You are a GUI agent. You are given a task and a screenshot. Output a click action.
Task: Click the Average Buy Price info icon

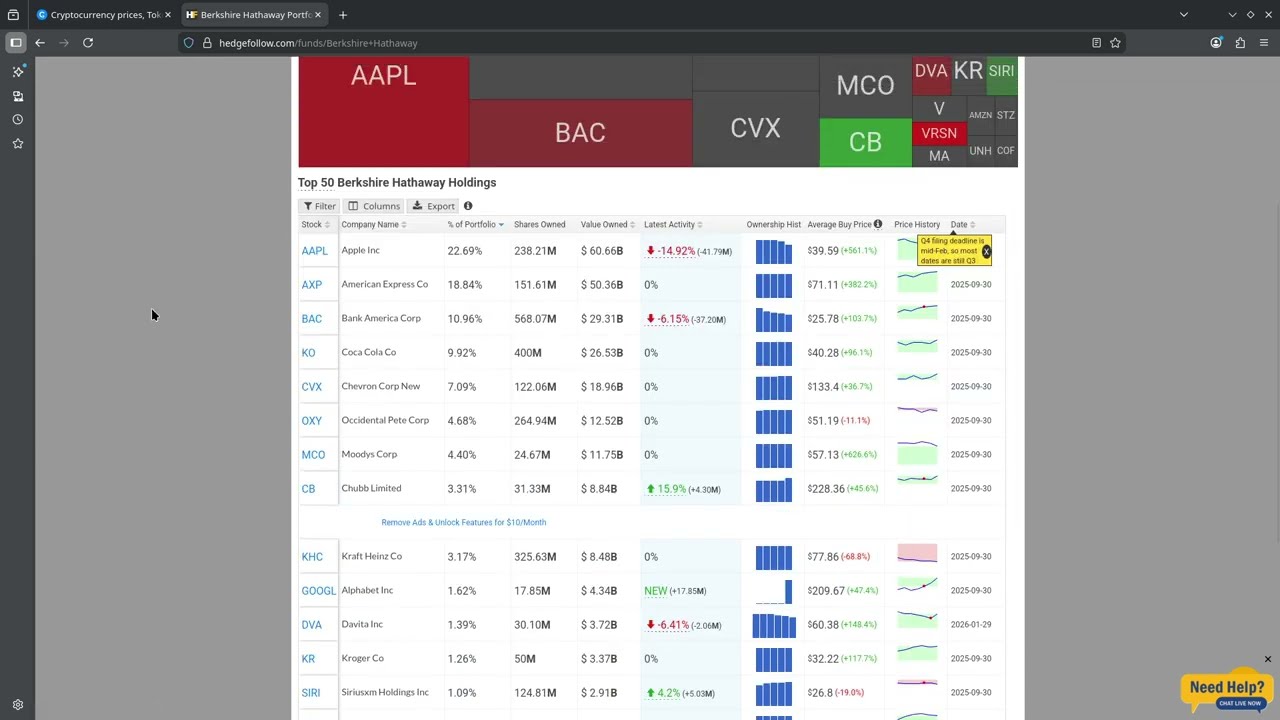point(878,224)
